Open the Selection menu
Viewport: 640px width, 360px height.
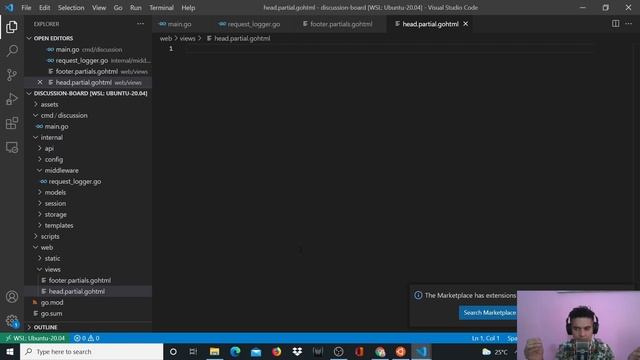coord(71,8)
